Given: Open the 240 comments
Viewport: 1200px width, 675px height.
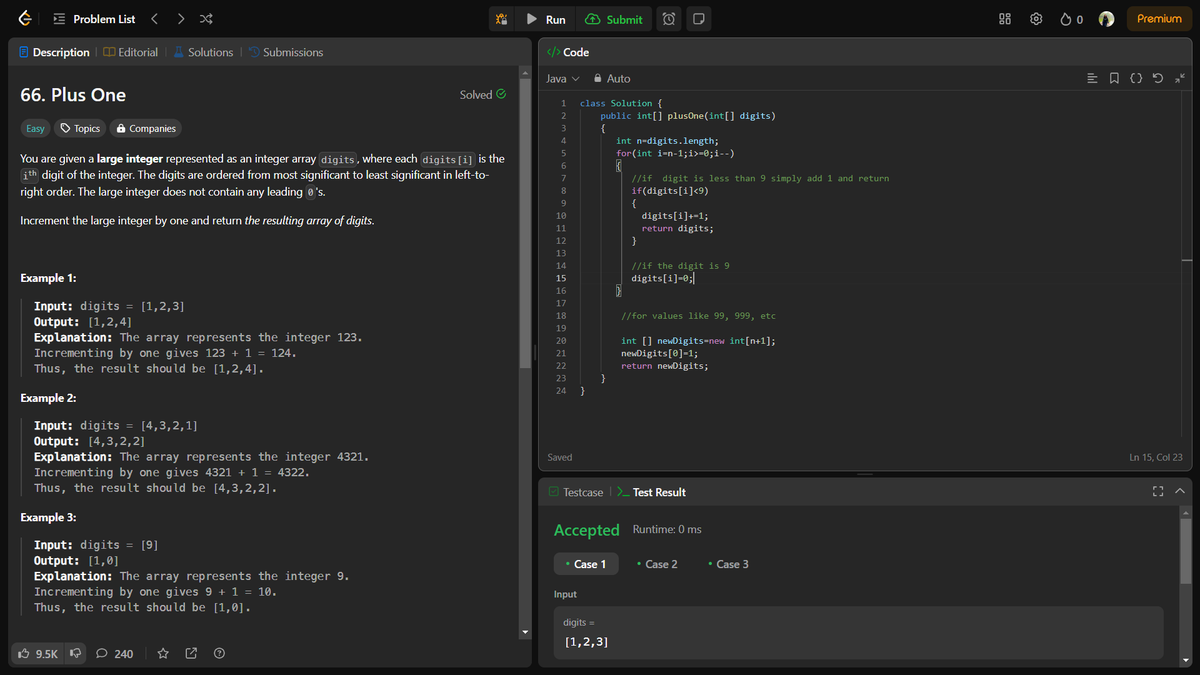Looking at the screenshot, I should pos(115,654).
